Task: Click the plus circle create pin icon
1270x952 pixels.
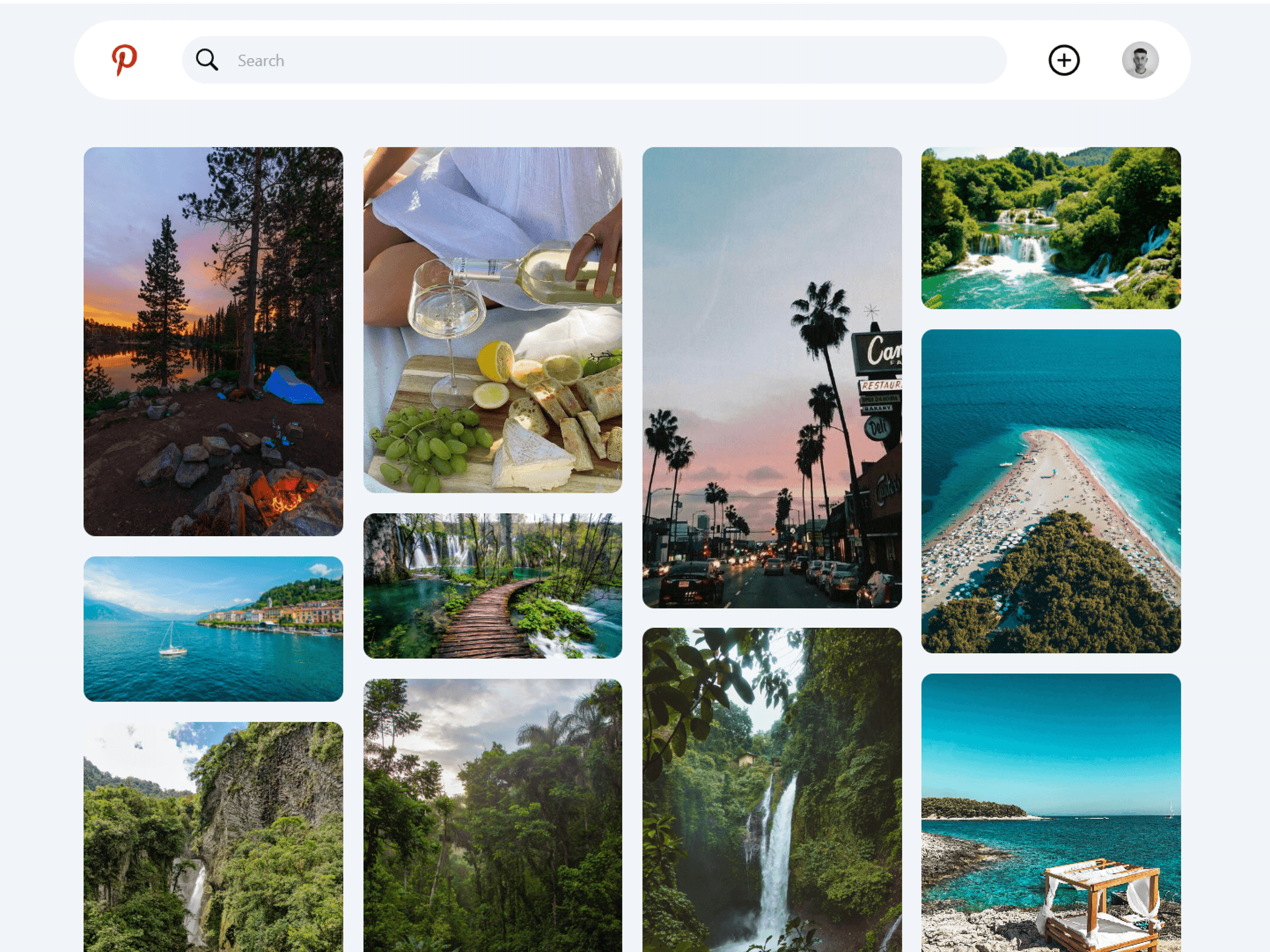Action: coord(1064,60)
